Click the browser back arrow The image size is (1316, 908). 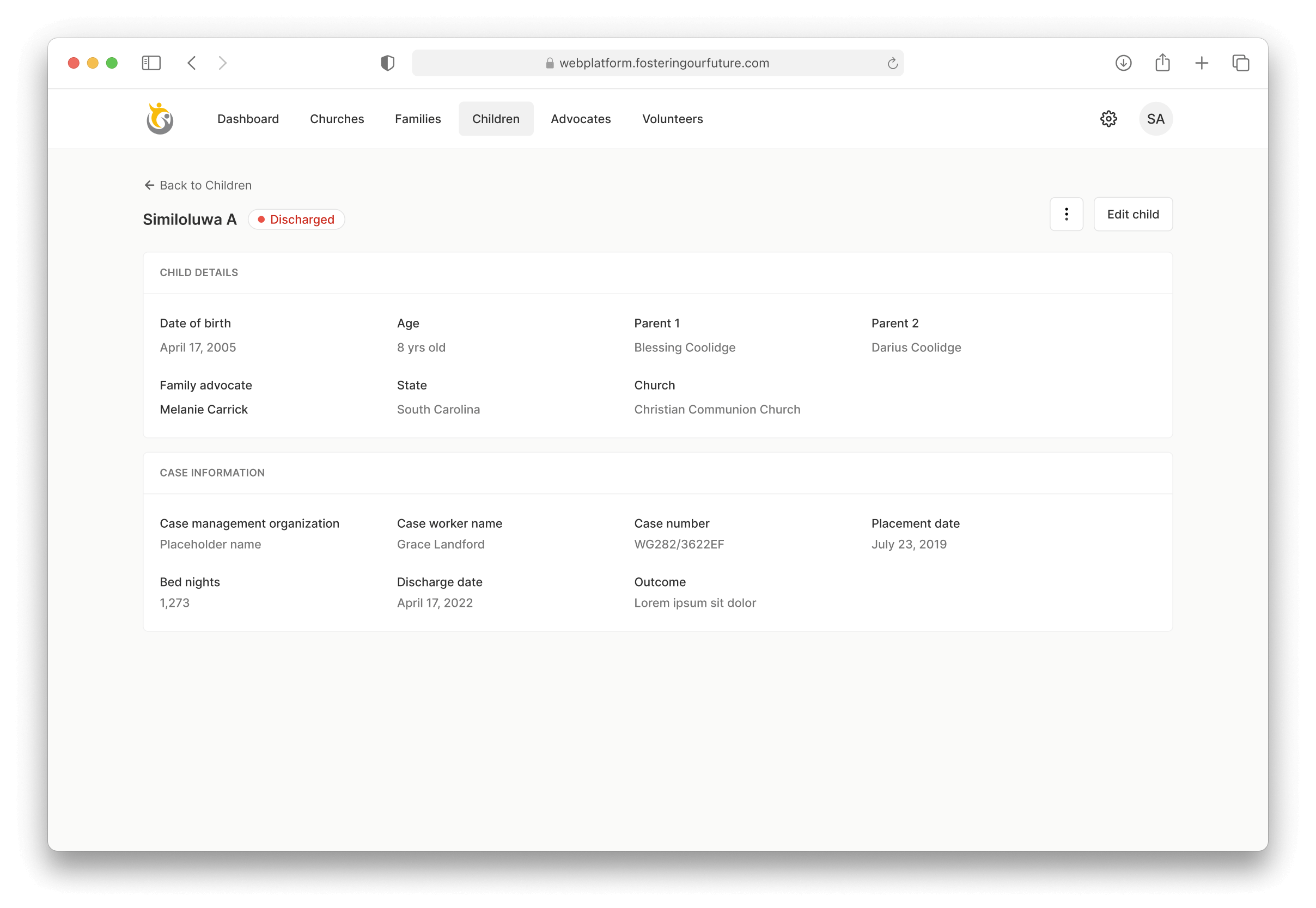[x=192, y=63]
